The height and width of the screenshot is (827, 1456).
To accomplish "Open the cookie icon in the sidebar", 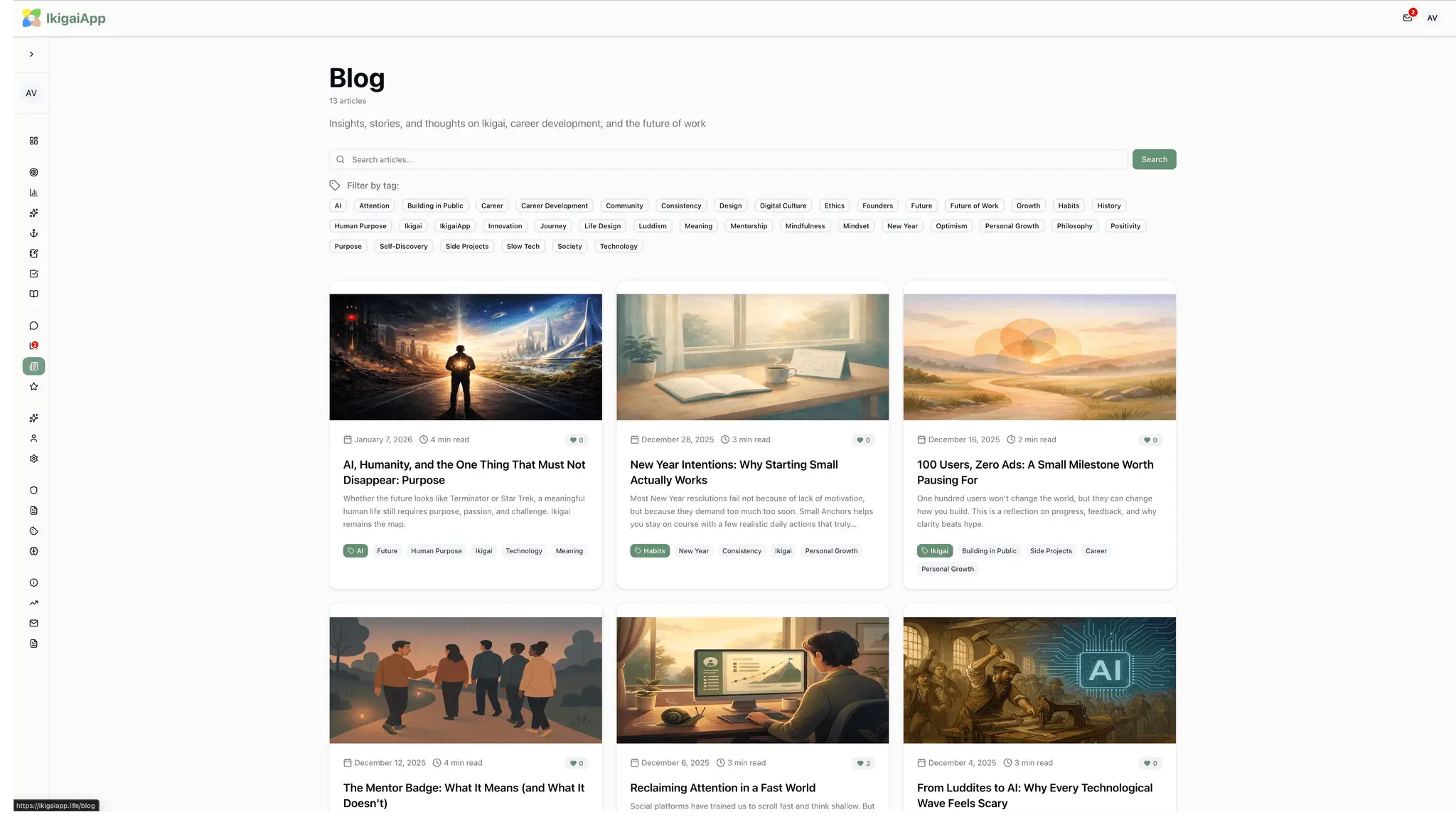I will click(33, 531).
